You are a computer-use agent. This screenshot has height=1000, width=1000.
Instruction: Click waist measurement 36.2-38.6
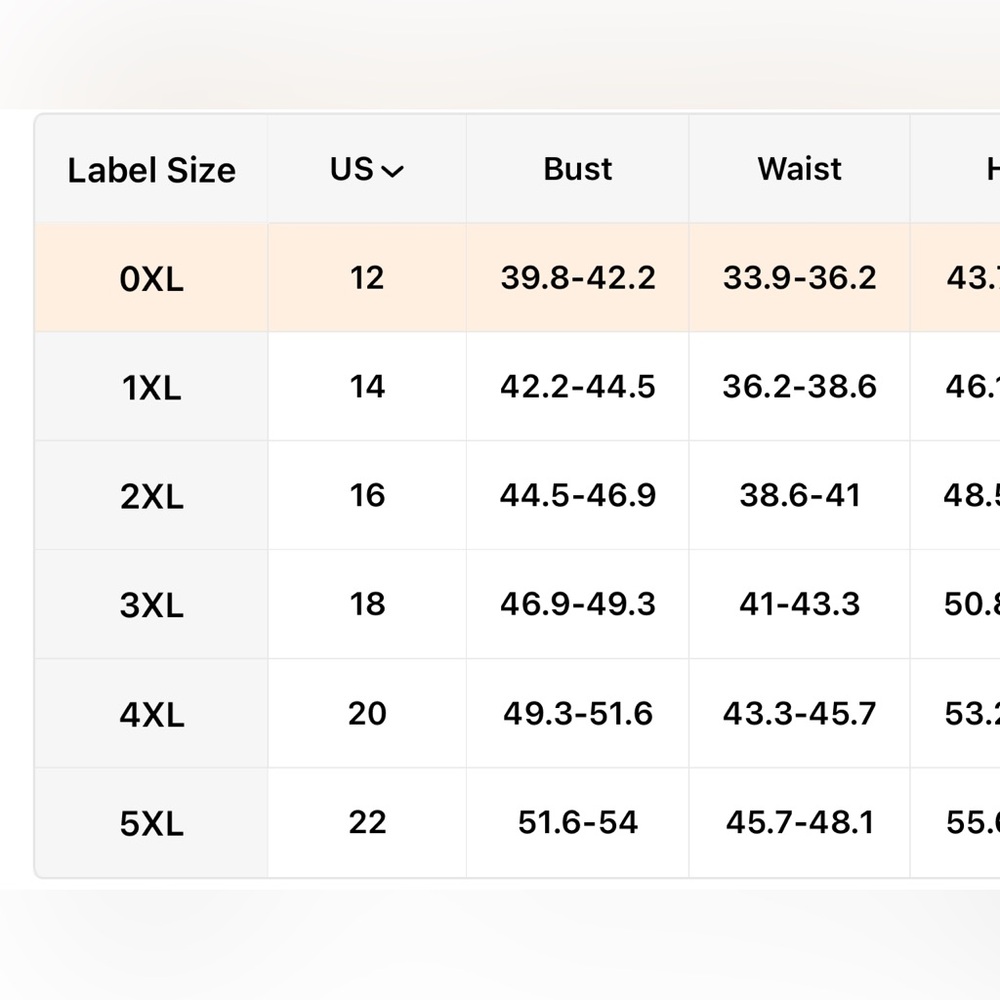pos(799,386)
